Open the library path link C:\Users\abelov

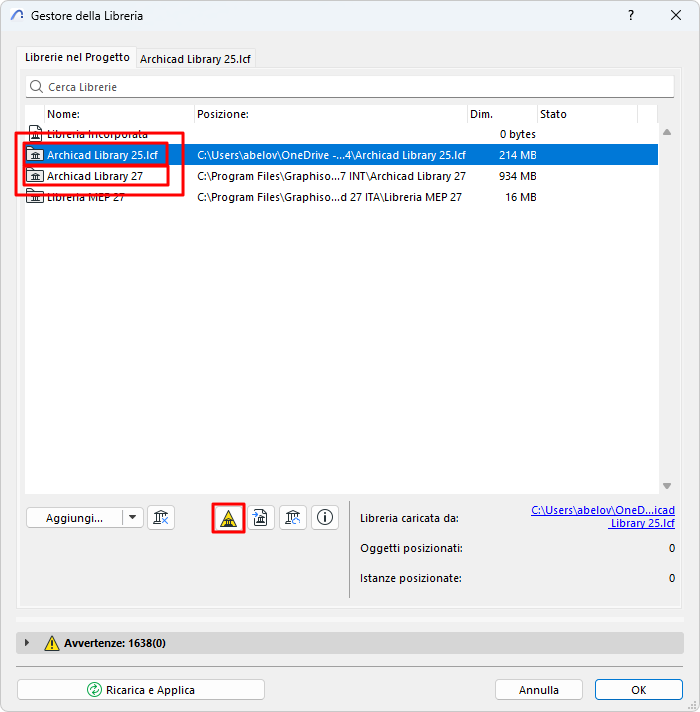click(x=603, y=516)
